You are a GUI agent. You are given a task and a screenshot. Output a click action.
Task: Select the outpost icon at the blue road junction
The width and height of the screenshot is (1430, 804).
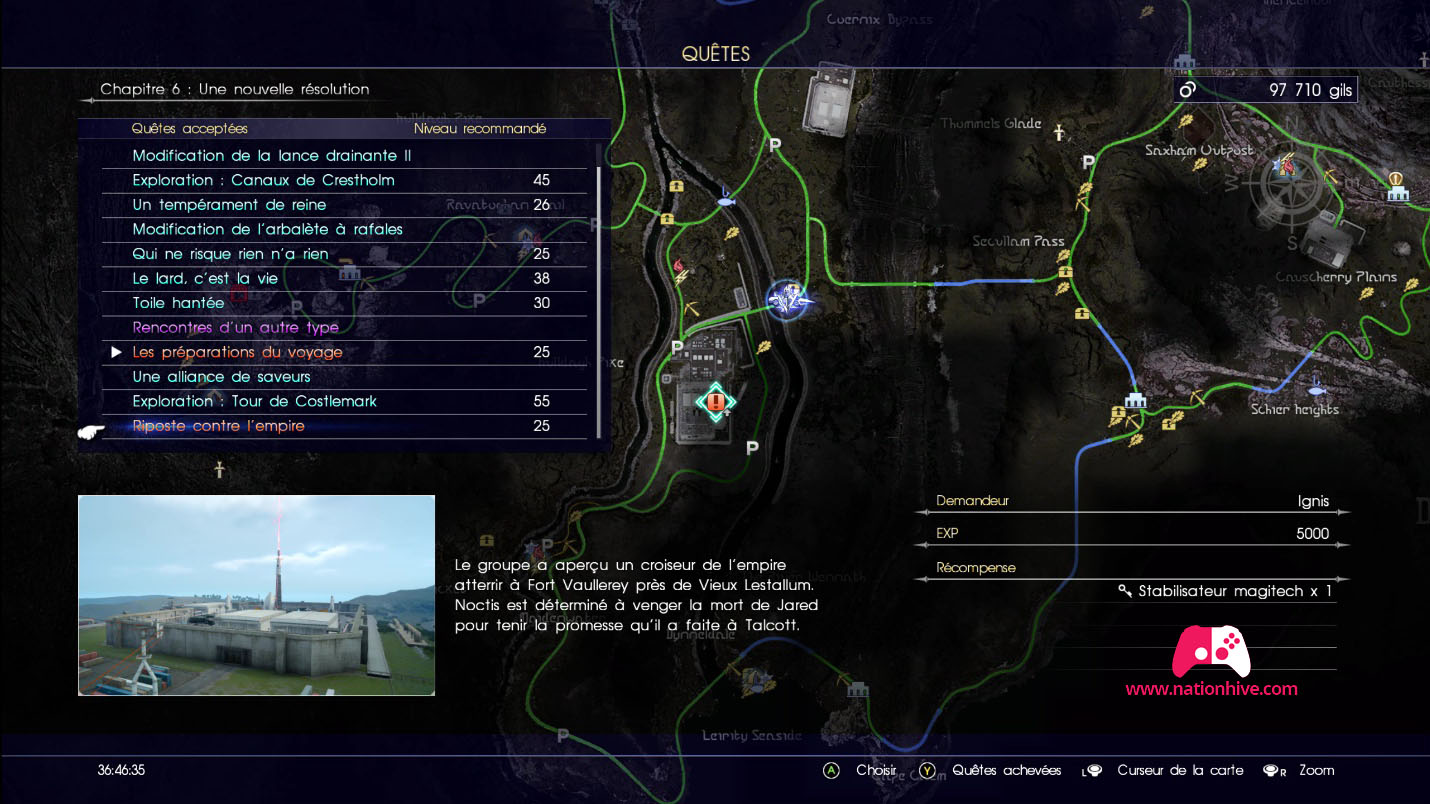[x=1134, y=399]
